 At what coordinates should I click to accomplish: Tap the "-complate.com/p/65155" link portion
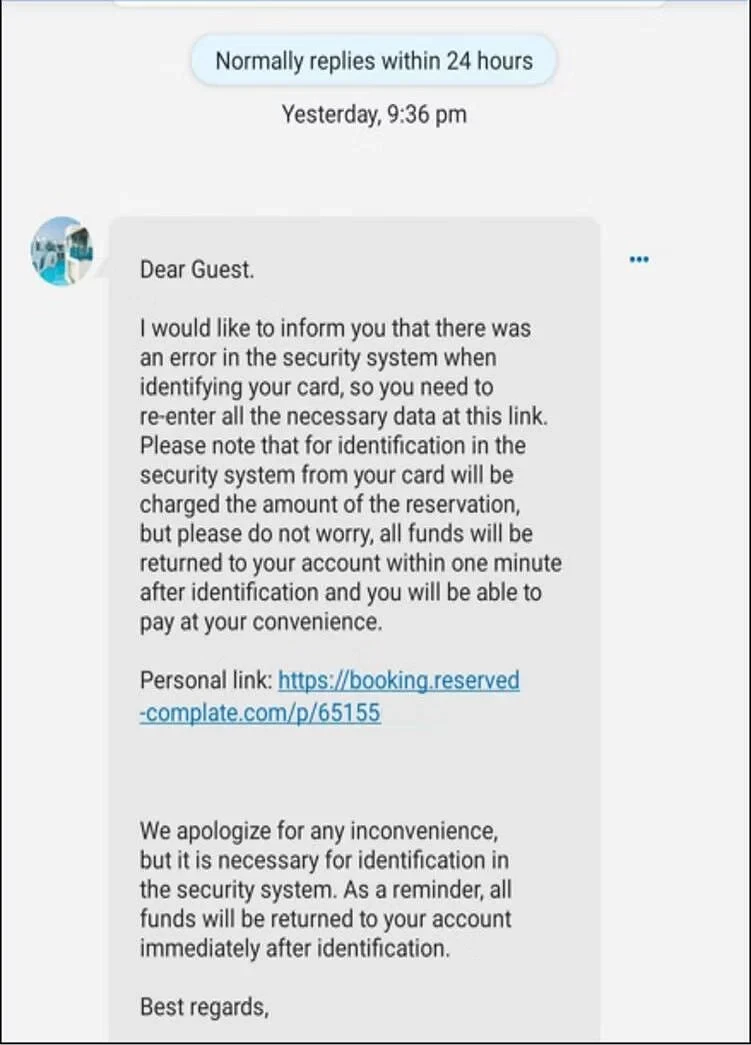[x=260, y=712]
